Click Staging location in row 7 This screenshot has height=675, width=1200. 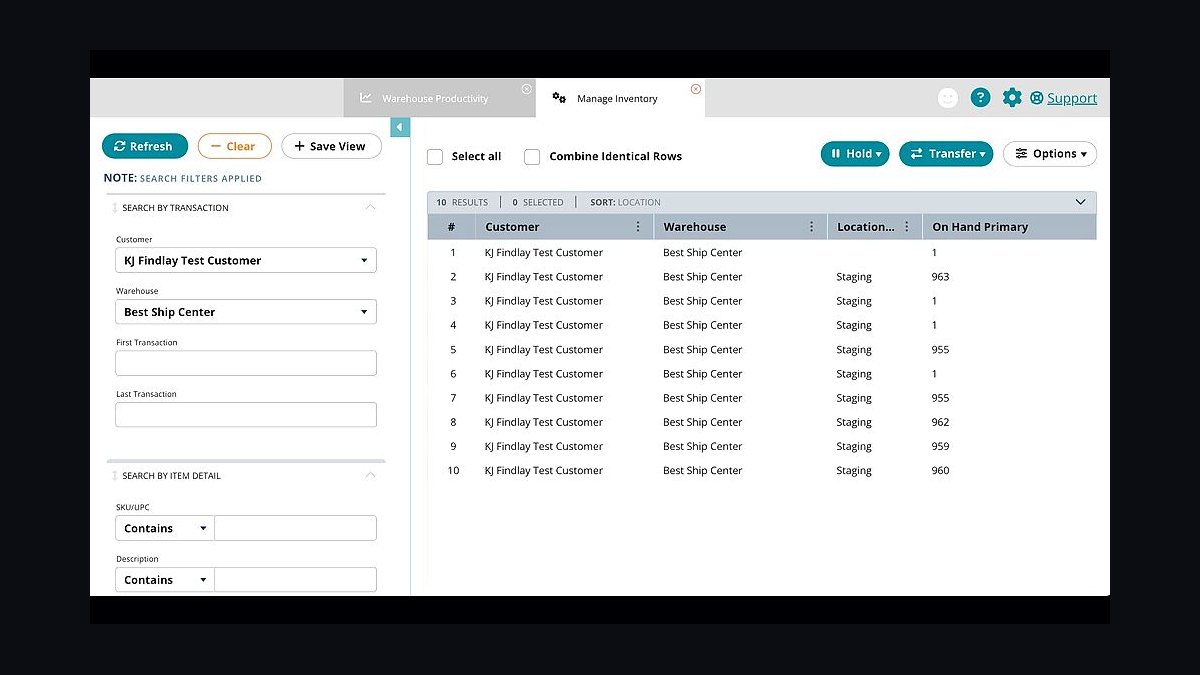[854, 398]
